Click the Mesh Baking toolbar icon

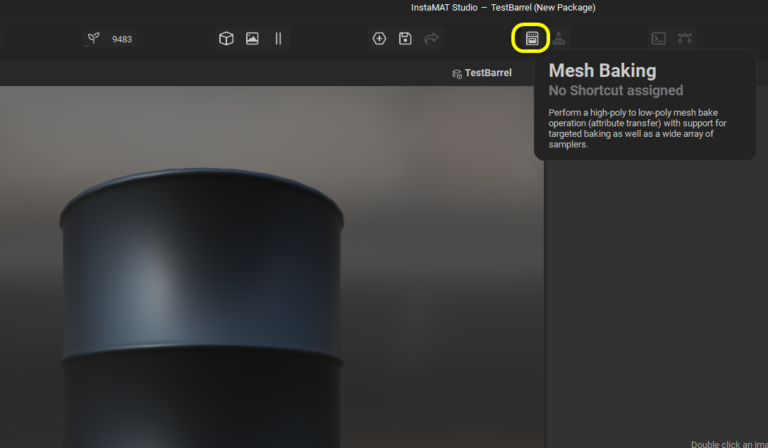click(531, 39)
